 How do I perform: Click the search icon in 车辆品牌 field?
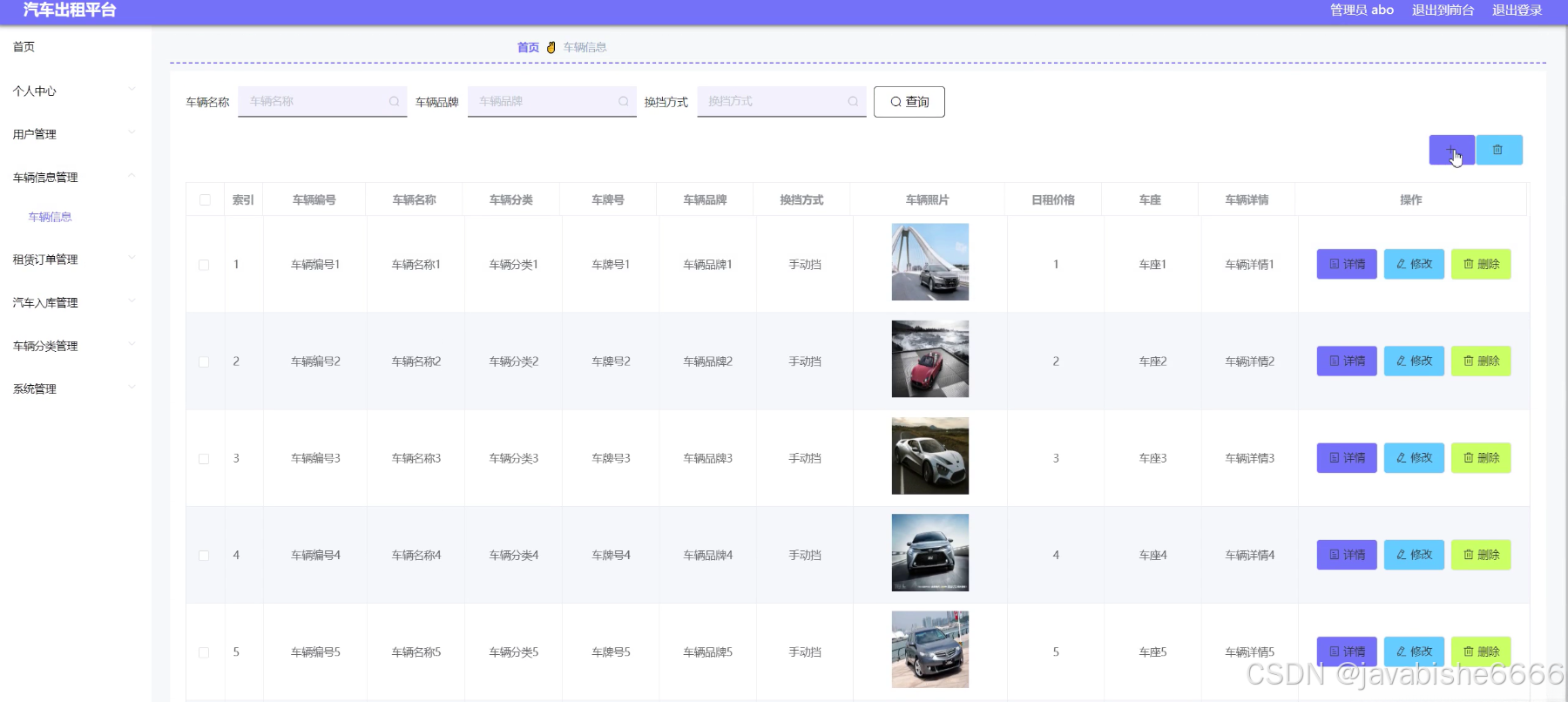point(624,101)
